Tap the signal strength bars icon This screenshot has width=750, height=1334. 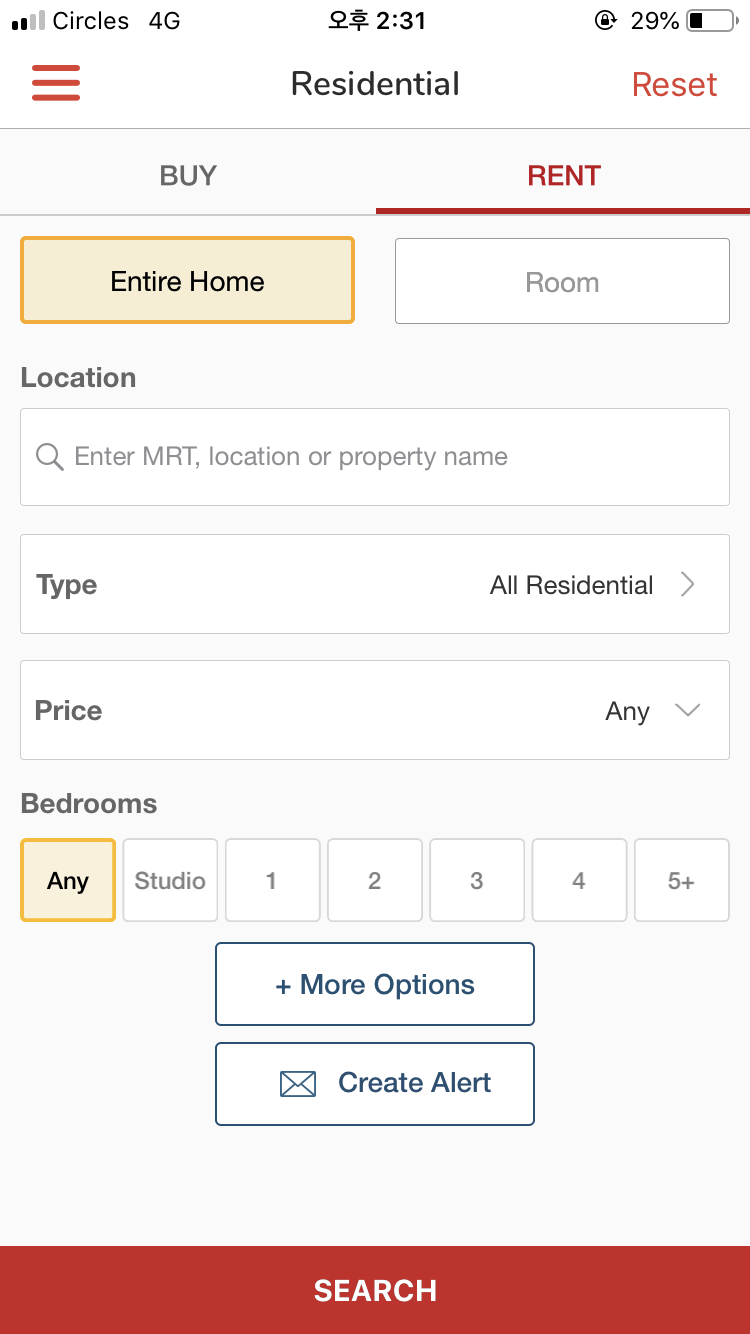28,21
